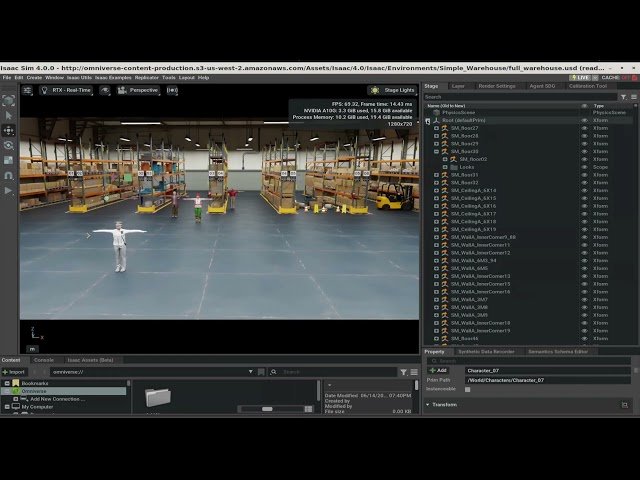Click the Looks folder icon in stage tree
This screenshot has height=480, width=640.
click(454, 167)
